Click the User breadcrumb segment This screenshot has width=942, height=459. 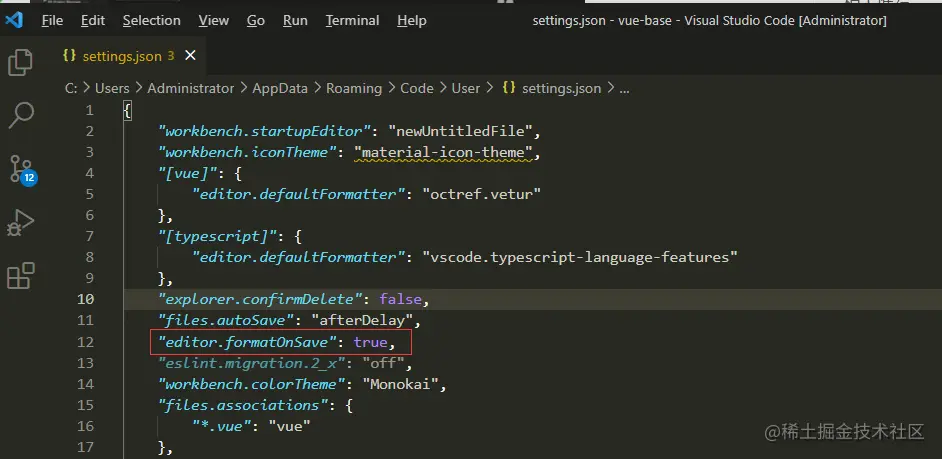pos(466,88)
